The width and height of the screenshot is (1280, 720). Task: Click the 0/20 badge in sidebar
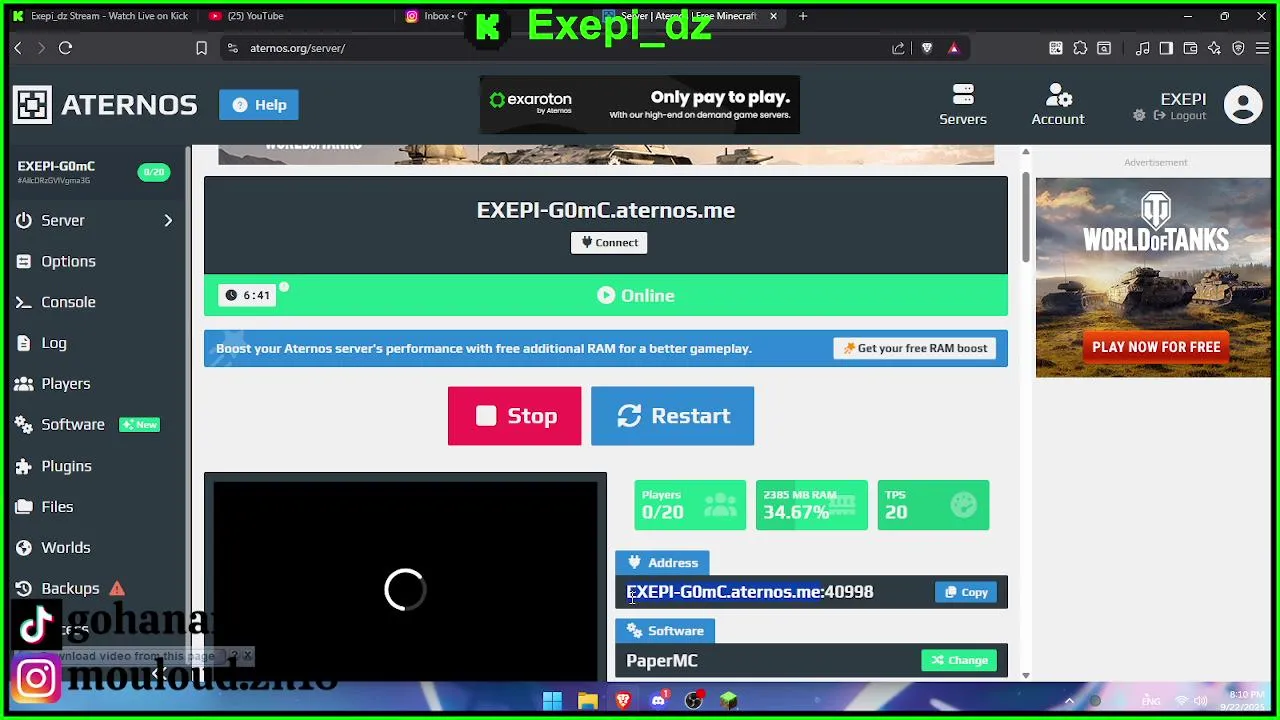point(153,172)
